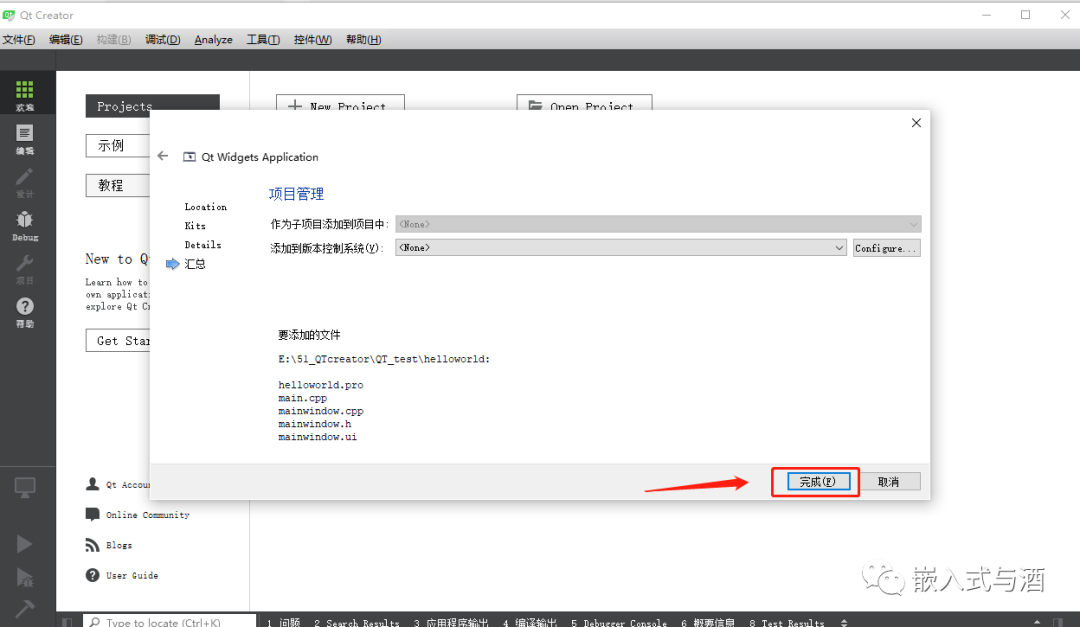Open the kit selector monitor icon
The image size is (1080, 627).
25,488
